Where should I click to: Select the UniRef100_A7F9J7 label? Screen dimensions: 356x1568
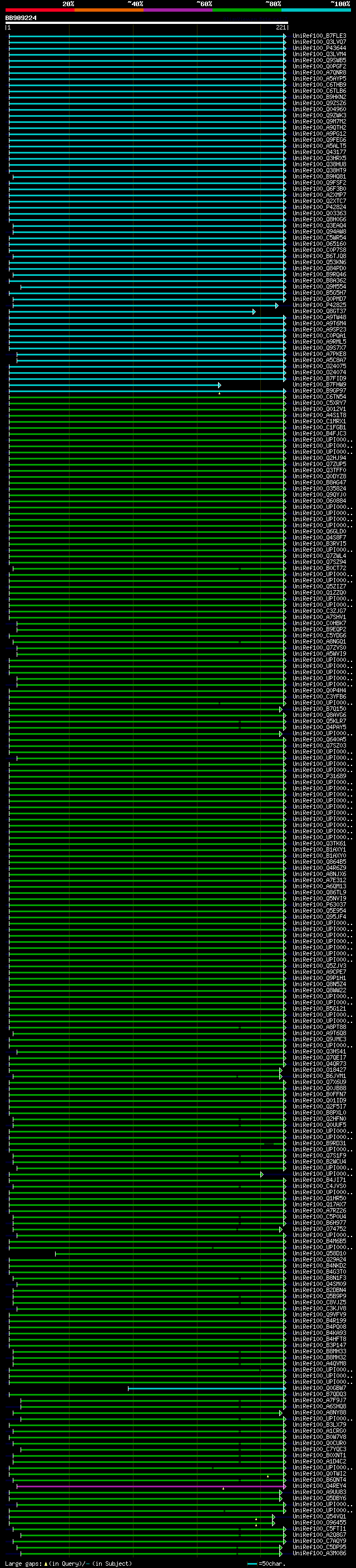319,1400
